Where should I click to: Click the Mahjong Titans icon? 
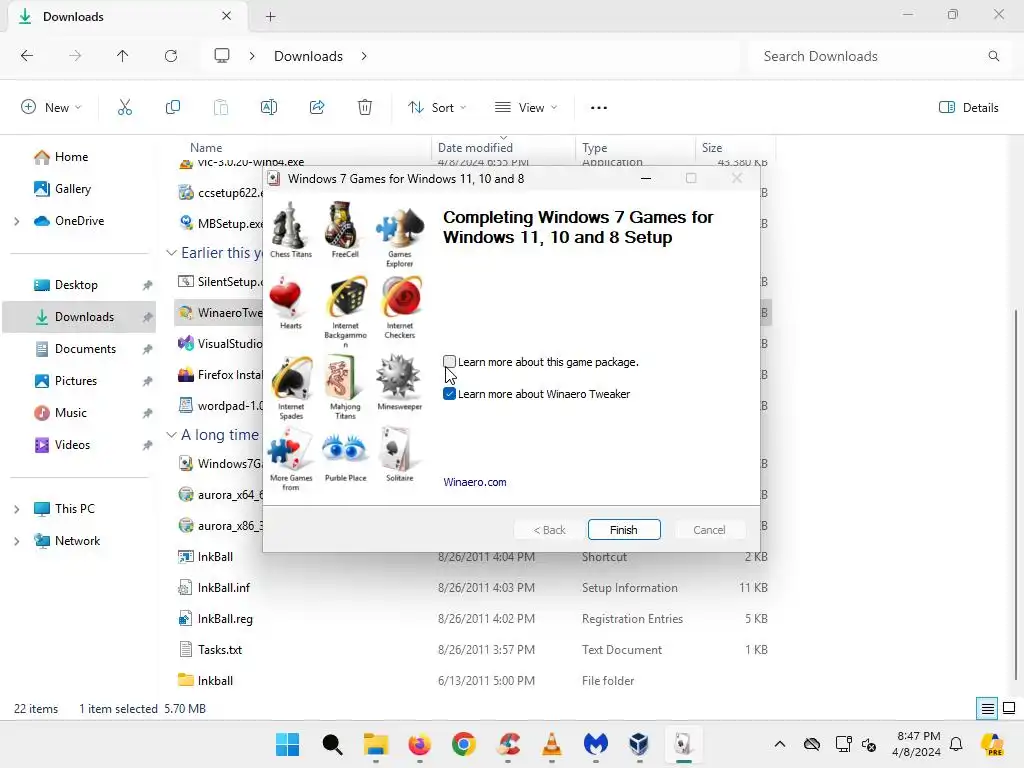point(343,377)
